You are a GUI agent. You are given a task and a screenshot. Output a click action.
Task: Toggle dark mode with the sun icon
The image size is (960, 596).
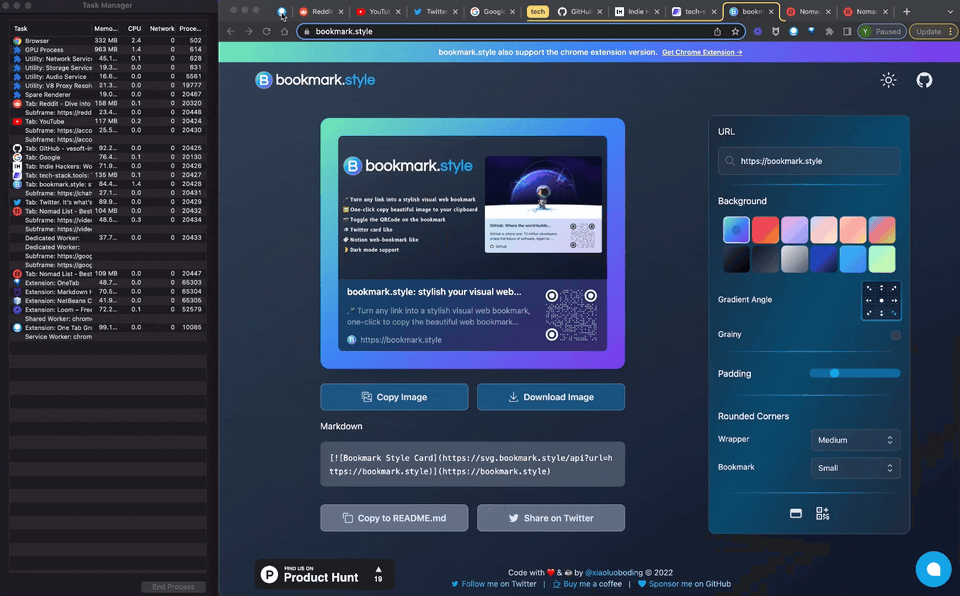[888, 80]
